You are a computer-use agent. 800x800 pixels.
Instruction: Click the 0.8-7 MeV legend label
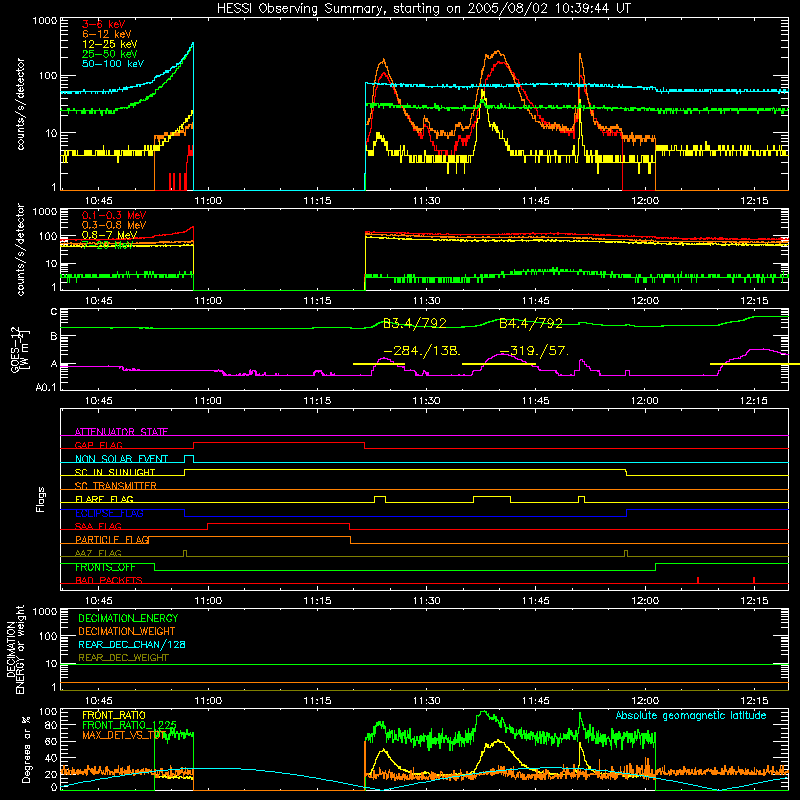[110, 235]
